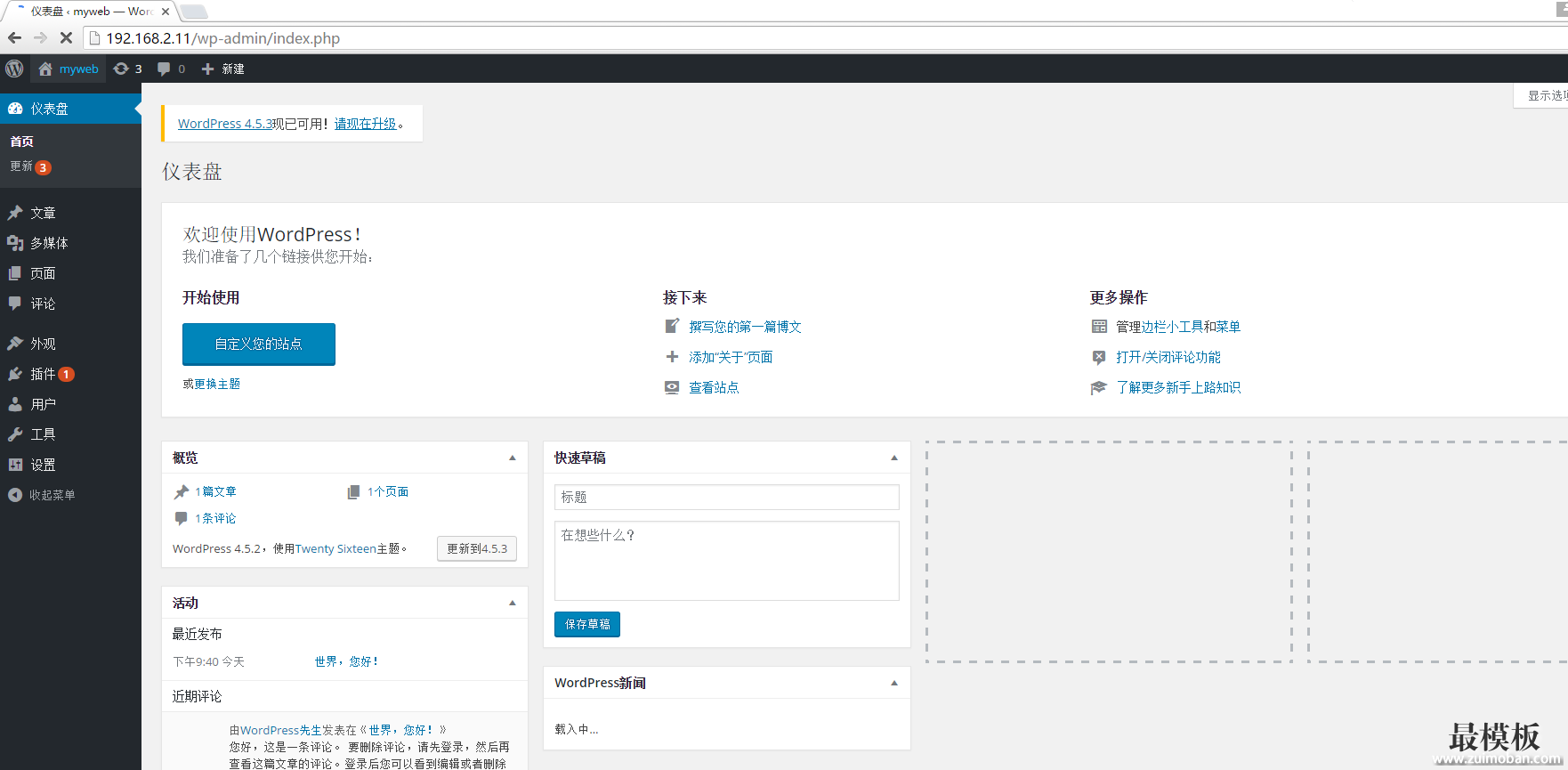Image resolution: width=1568 pixels, height=770 pixels.
Task: Open the 世界，您好！ recent post link
Action: [346, 661]
